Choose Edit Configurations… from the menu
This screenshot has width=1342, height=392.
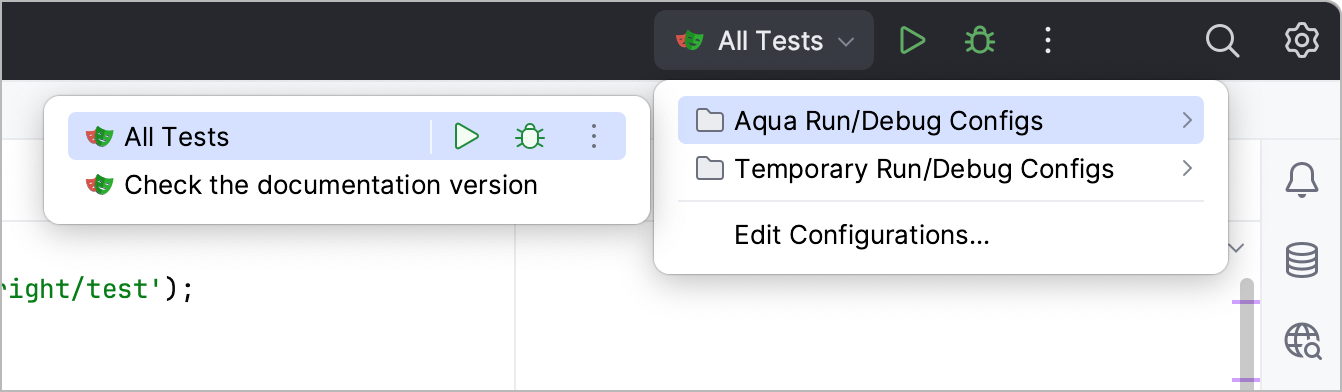pyautogui.click(x=862, y=235)
